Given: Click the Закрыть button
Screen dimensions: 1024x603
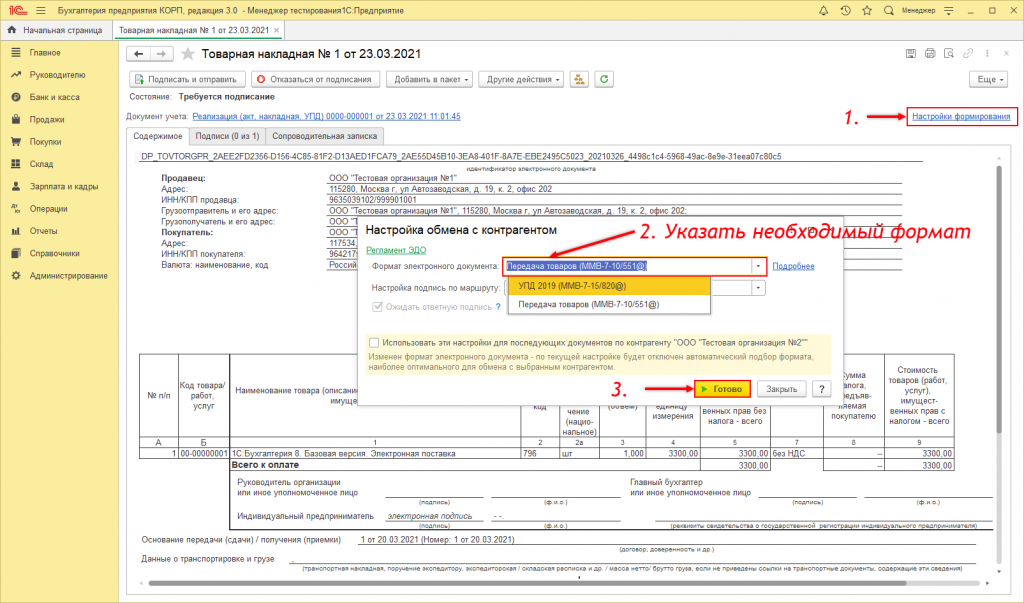Looking at the screenshot, I should 782,389.
